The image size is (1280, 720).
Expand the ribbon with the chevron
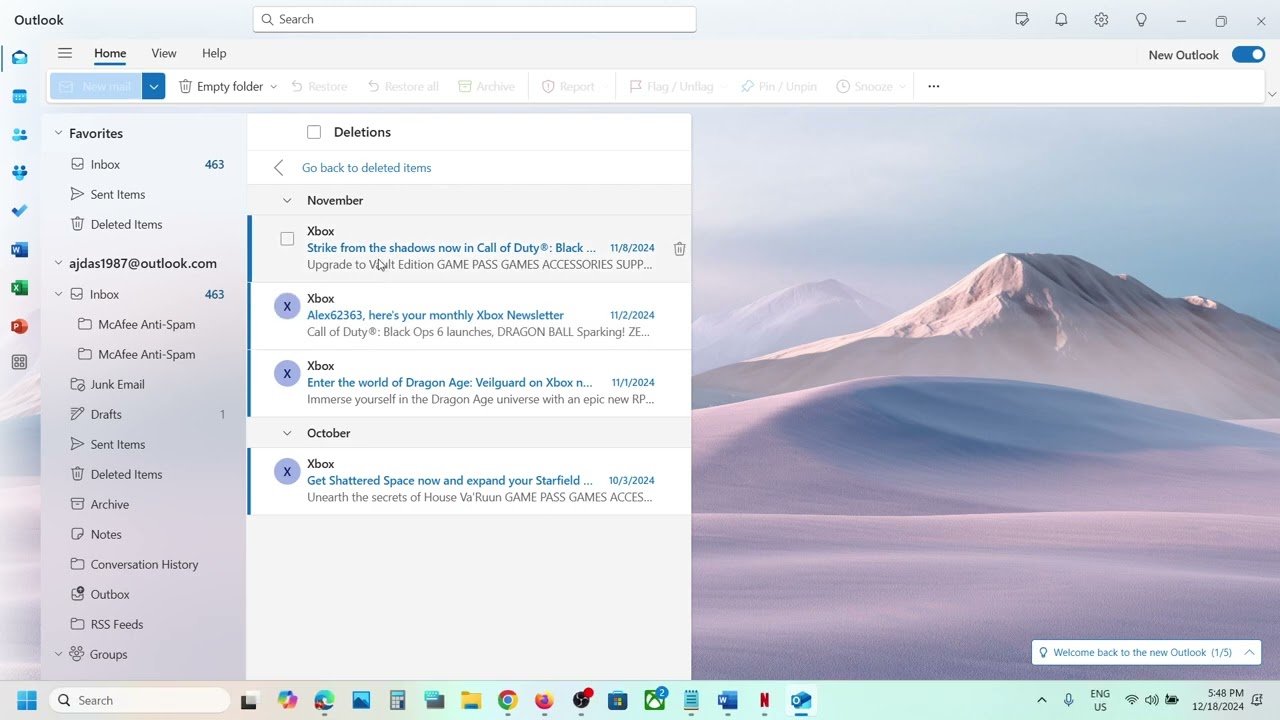[x=1271, y=94]
